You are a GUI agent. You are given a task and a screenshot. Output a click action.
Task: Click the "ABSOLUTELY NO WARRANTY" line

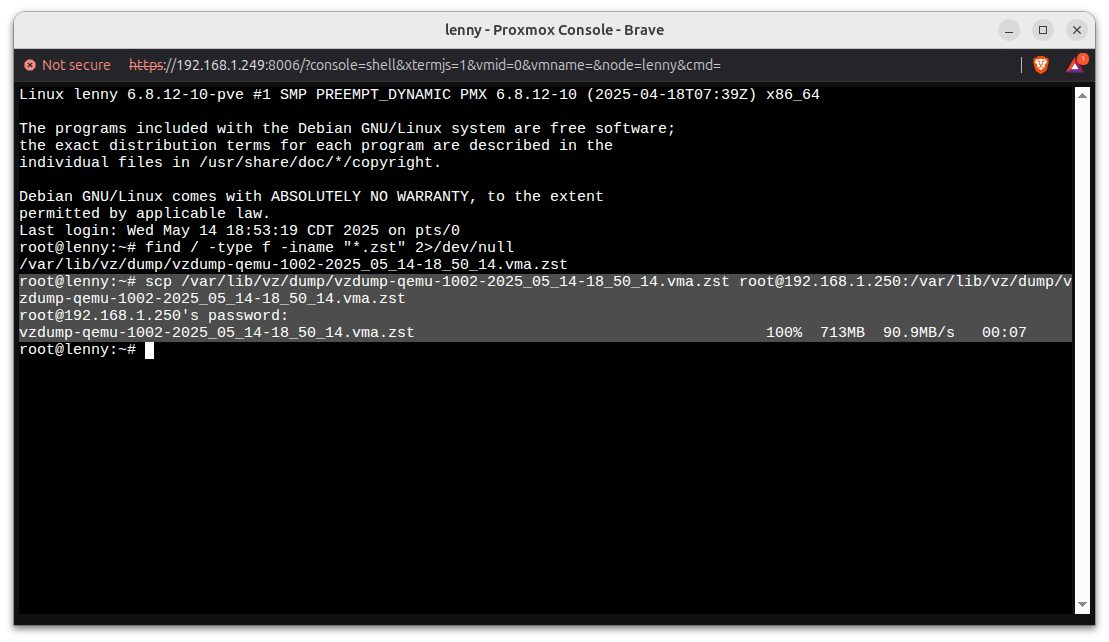pos(311,197)
